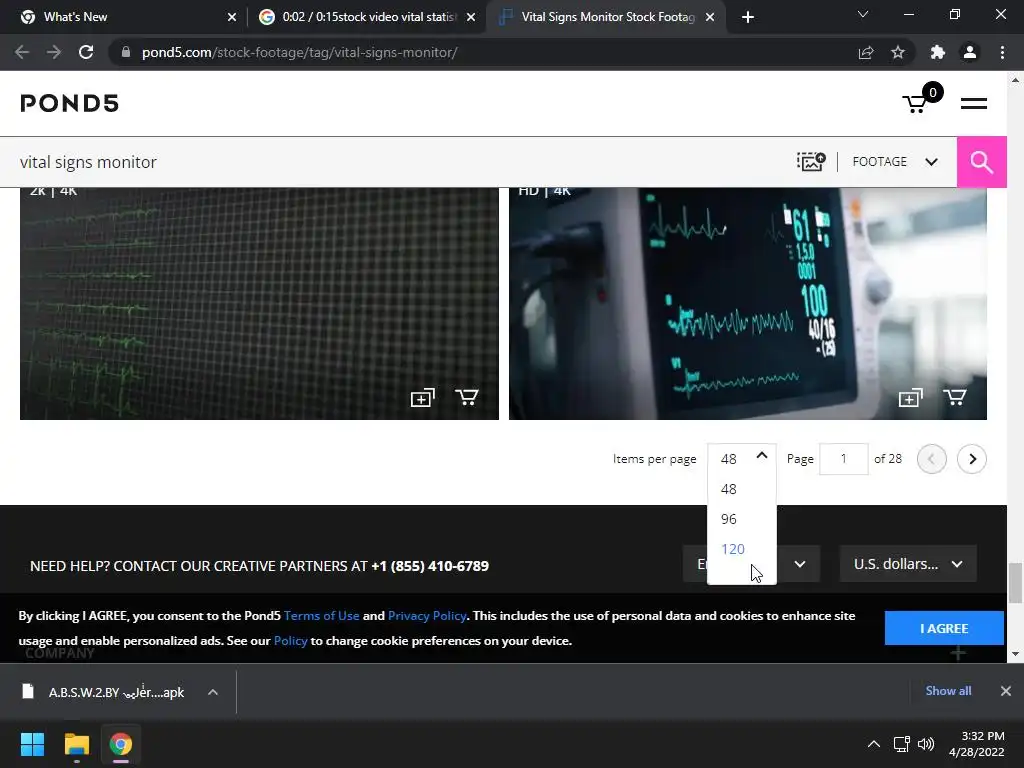This screenshot has height=768, width=1024.
Task: Click the +1 (855) 410-6789 phone number
Action: (430, 566)
